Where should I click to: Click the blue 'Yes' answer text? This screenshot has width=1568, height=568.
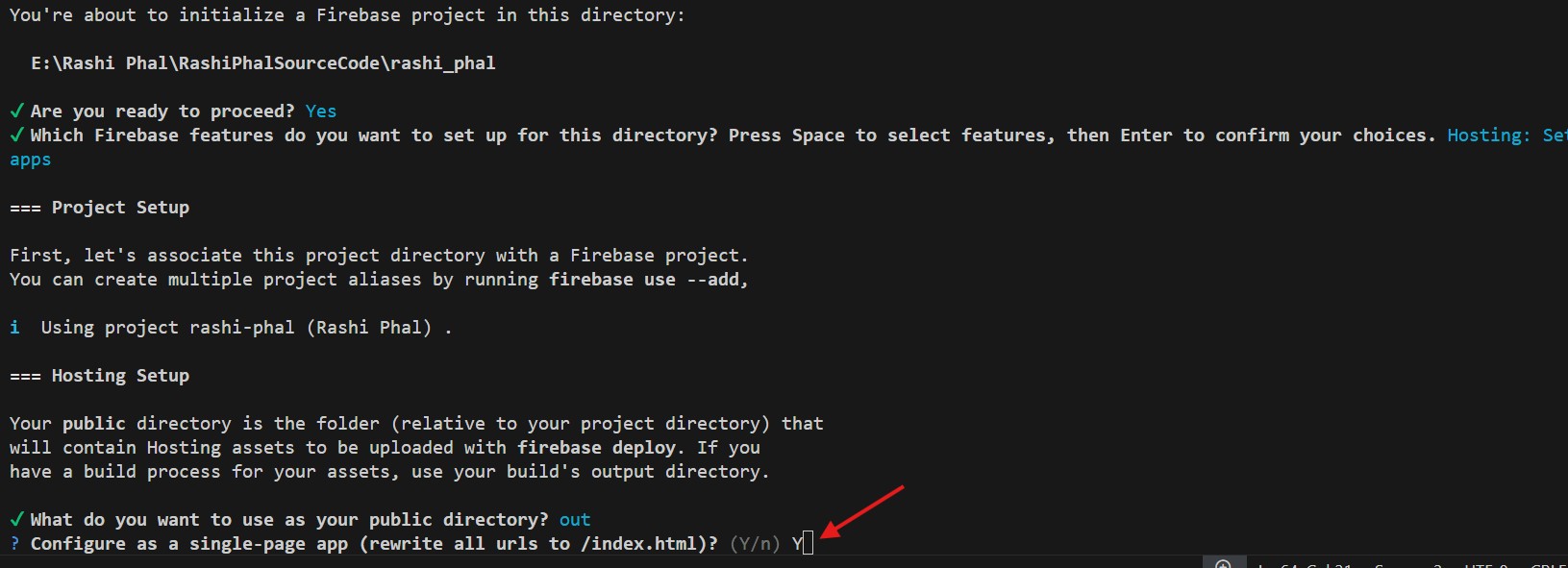click(320, 111)
